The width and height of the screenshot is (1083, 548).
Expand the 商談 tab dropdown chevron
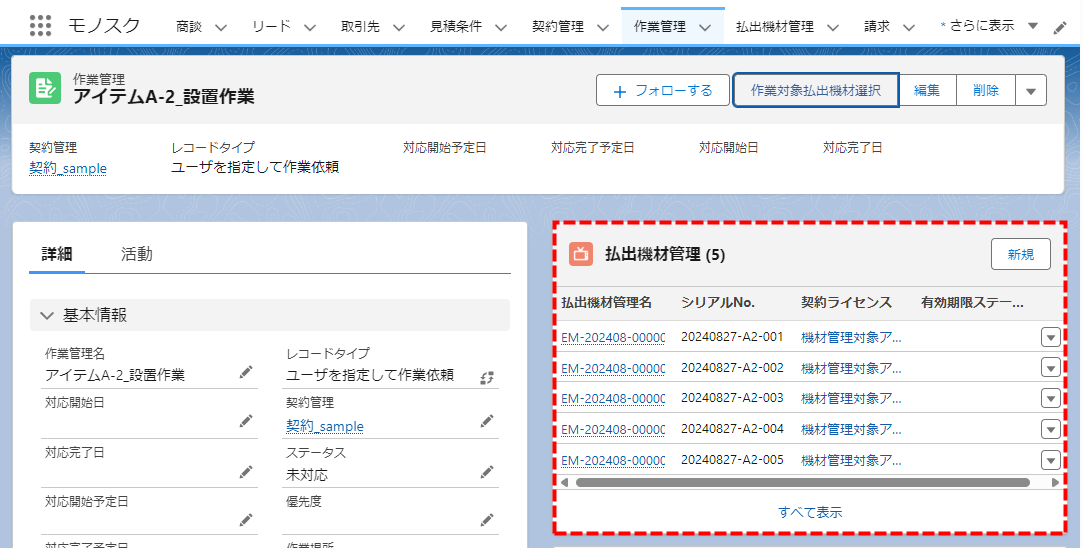(221, 27)
